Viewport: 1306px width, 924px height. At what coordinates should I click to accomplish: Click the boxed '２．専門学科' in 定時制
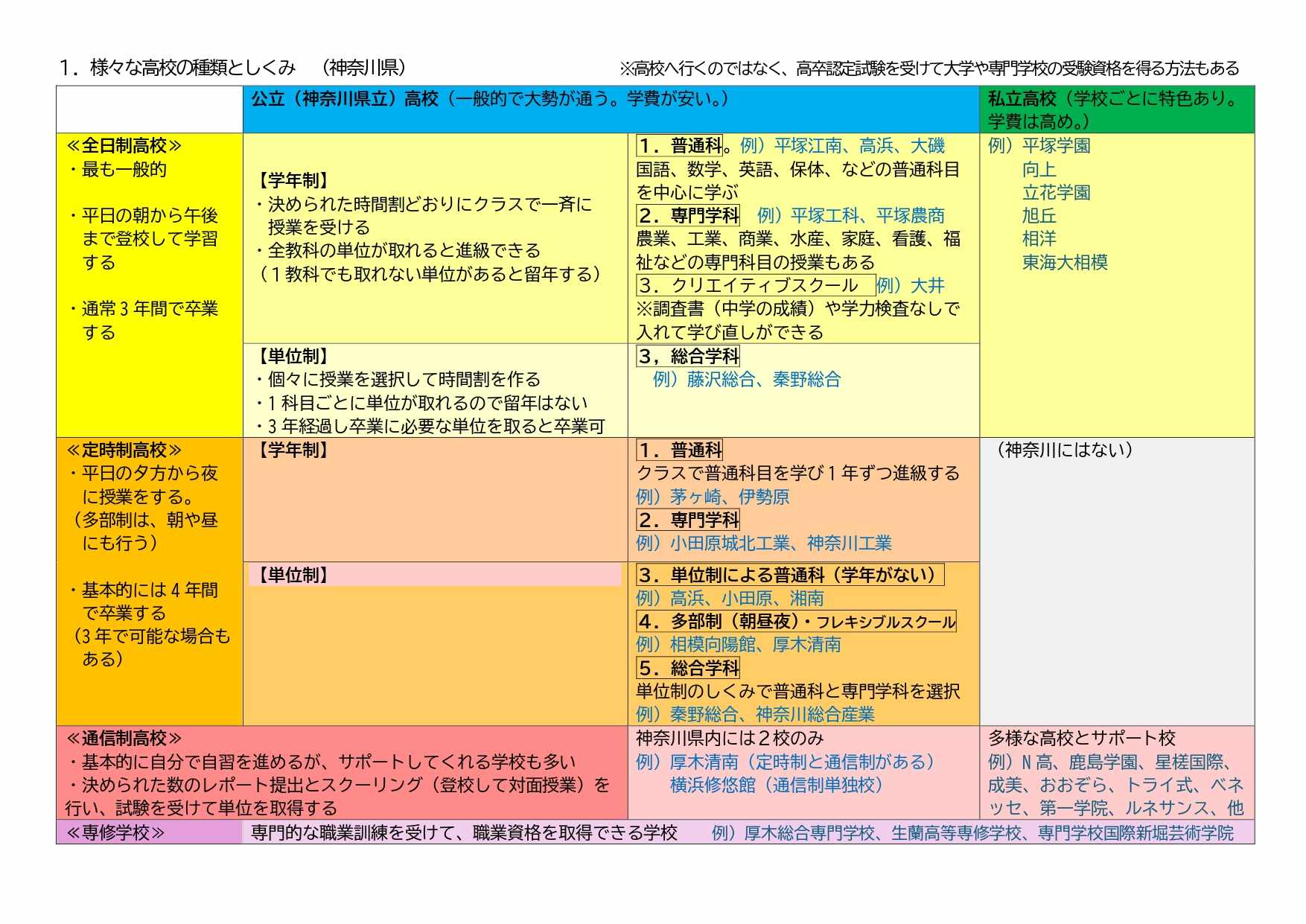point(688,520)
